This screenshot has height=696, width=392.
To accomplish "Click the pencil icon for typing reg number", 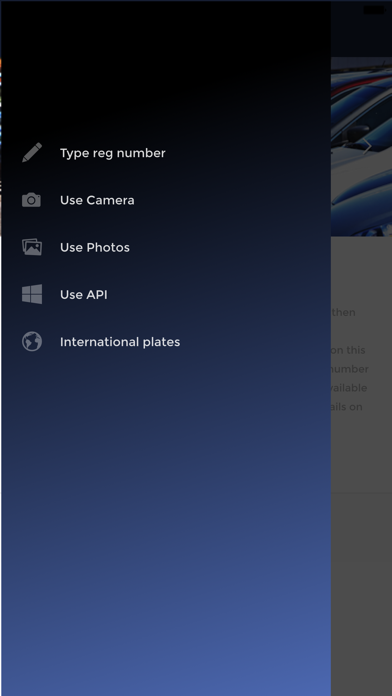I will [32, 153].
